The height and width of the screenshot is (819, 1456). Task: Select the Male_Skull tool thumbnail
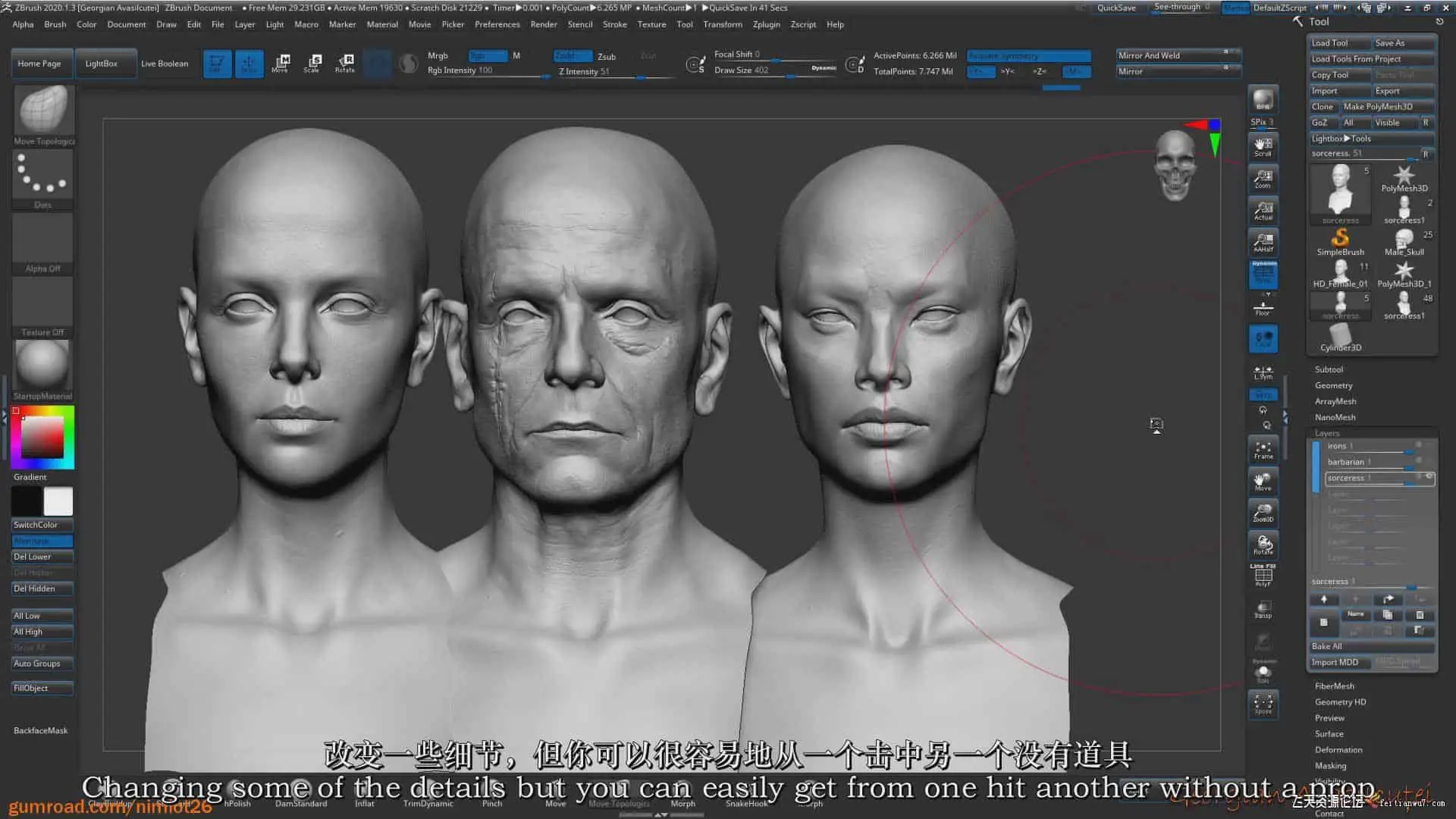pos(1404,241)
